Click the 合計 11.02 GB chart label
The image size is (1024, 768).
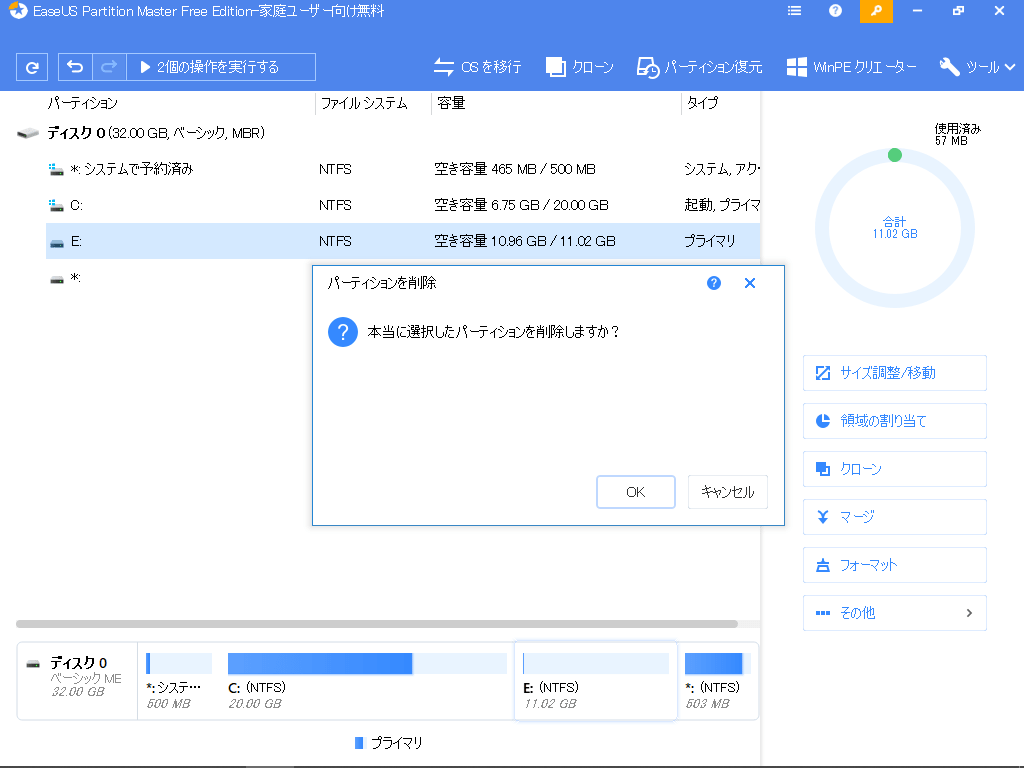coord(895,228)
